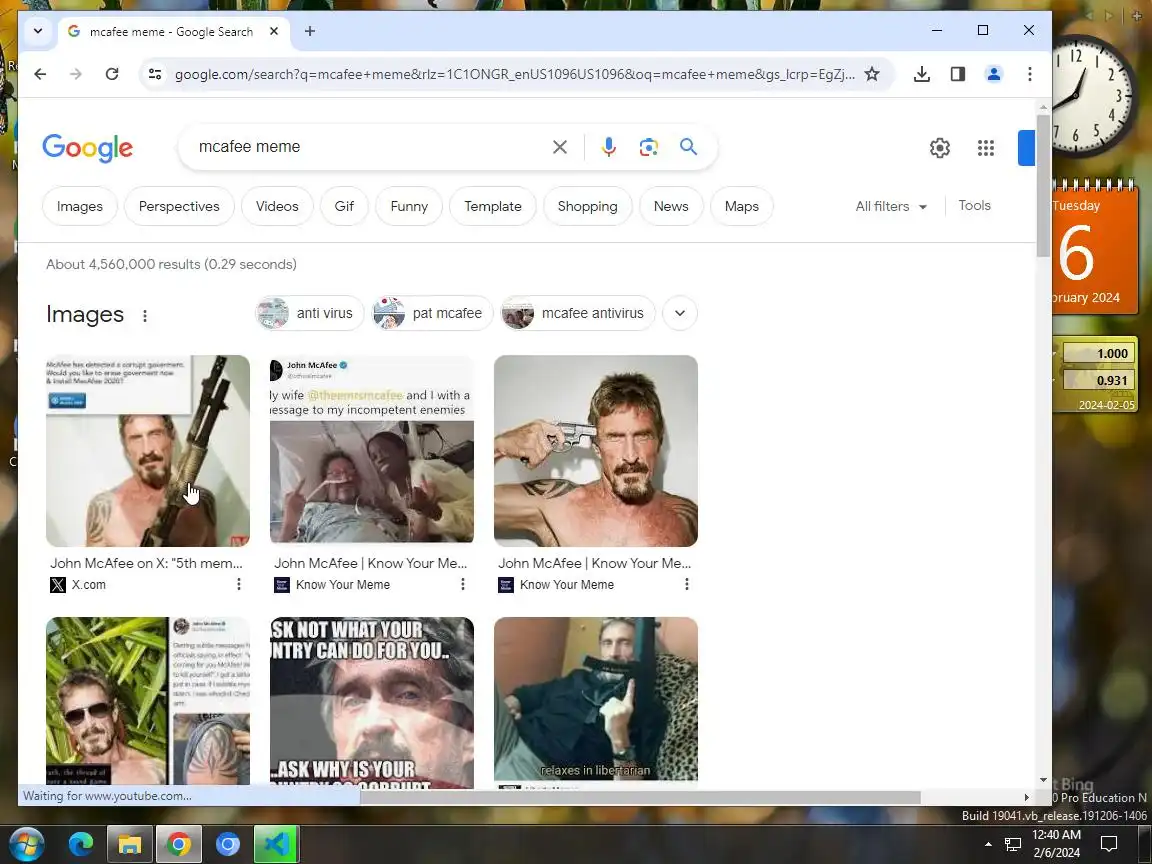Open the Chrome side panel
The width and height of the screenshot is (1152, 864).
[957, 74]
